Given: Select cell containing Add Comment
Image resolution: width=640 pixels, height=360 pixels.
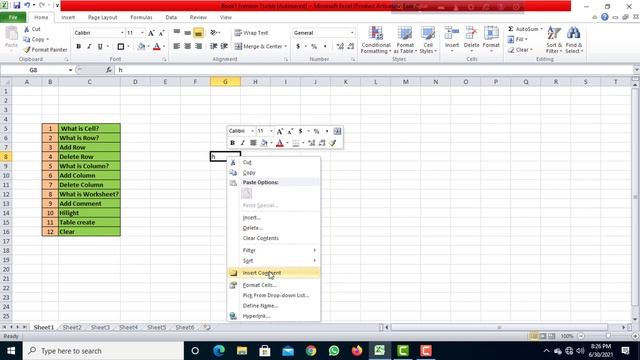Looking at the screenshot, I should (89, 204).
